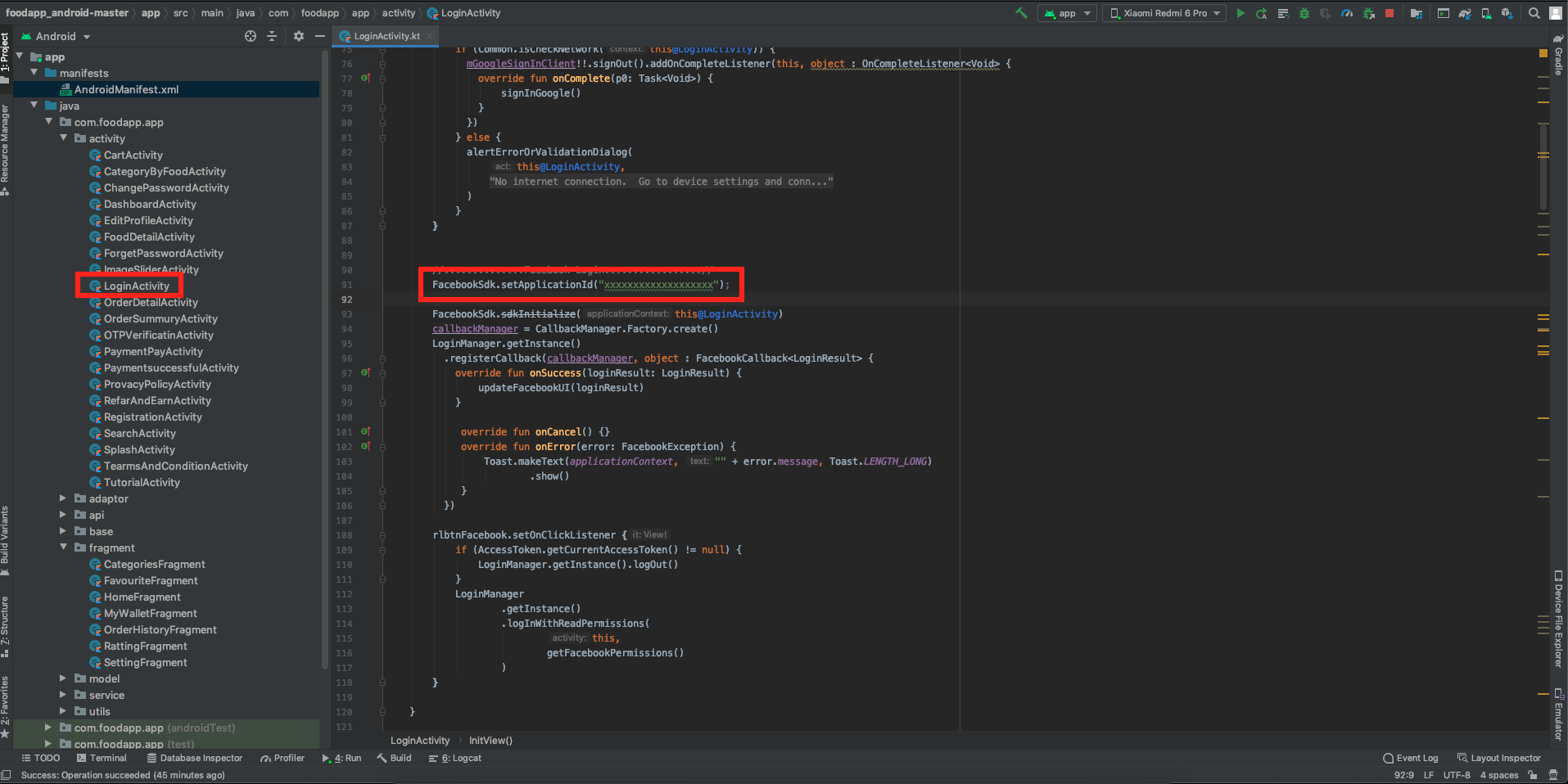Stop the running app with red square

tap(1390, 13)
